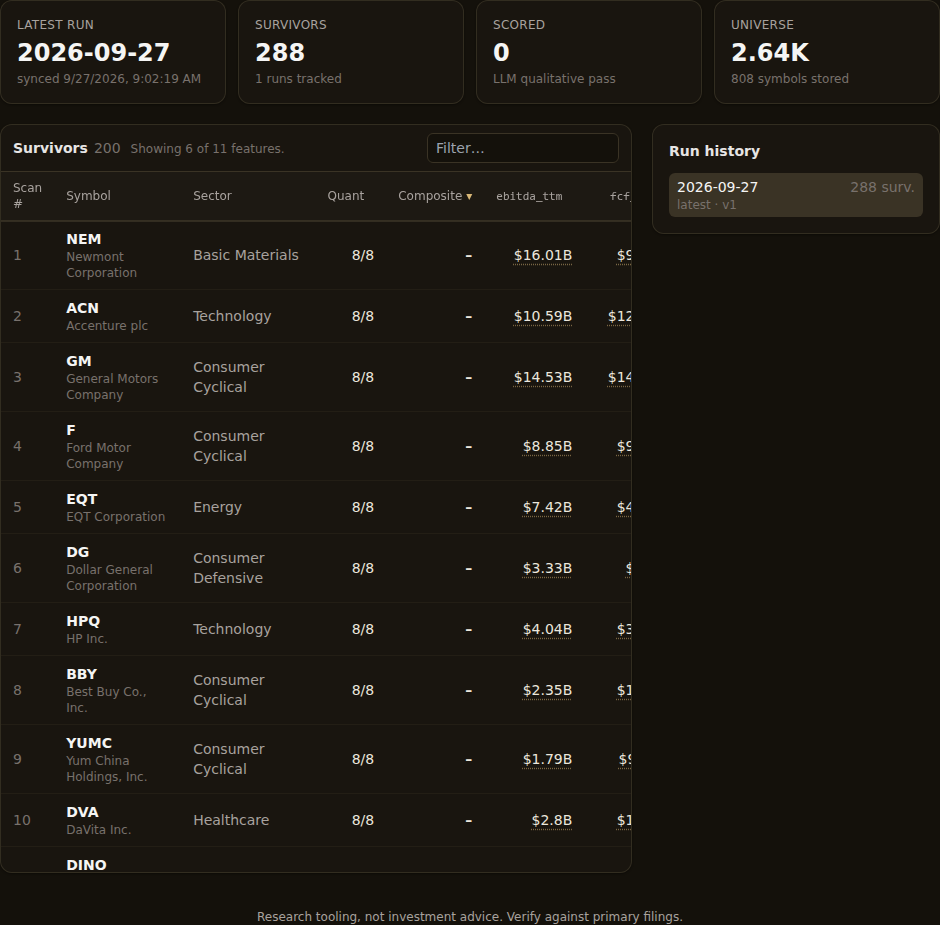Sort by Composite column header

435,196
